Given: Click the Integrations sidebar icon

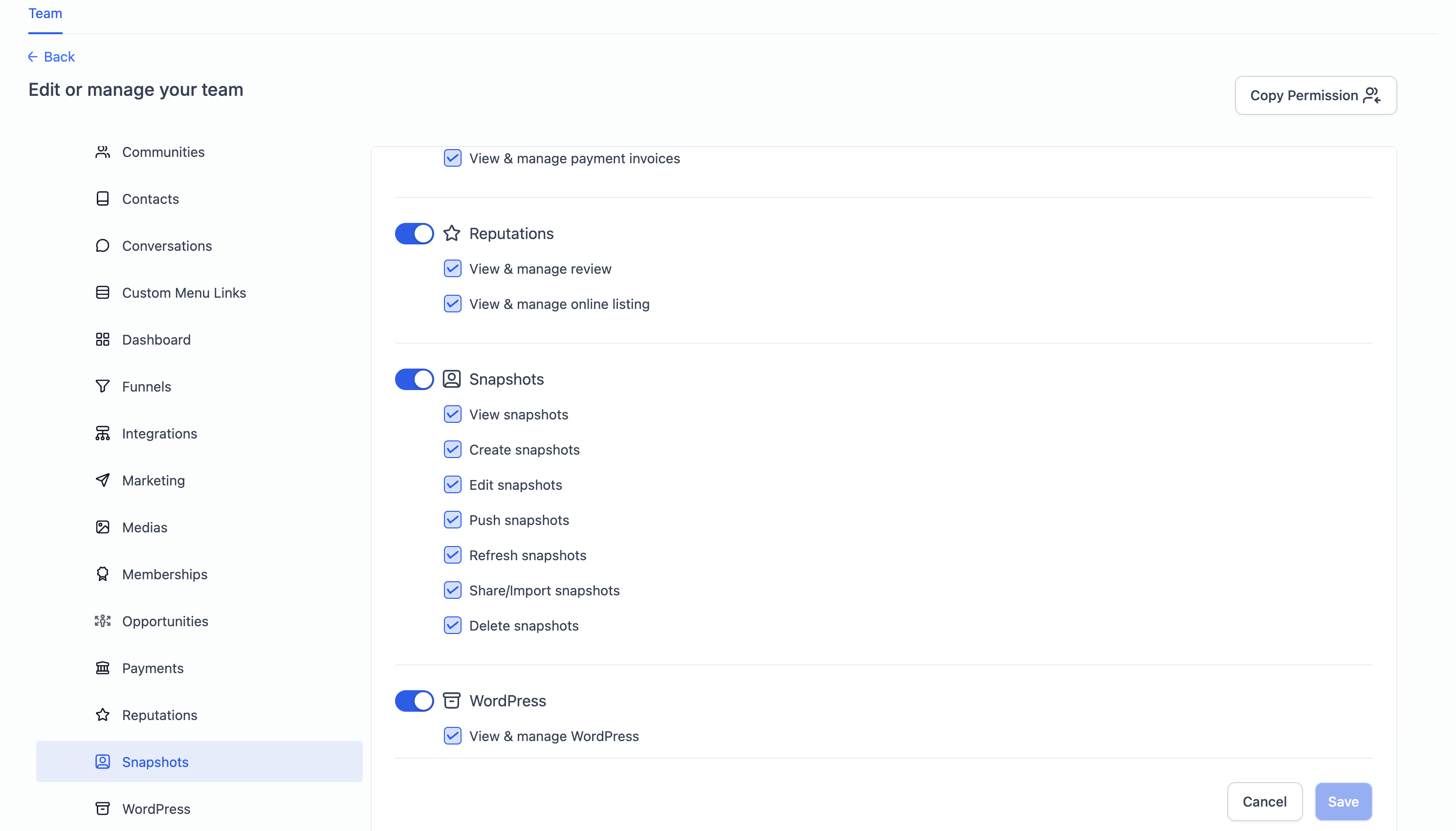Looking at the screenshot, I should coord(102,433).
